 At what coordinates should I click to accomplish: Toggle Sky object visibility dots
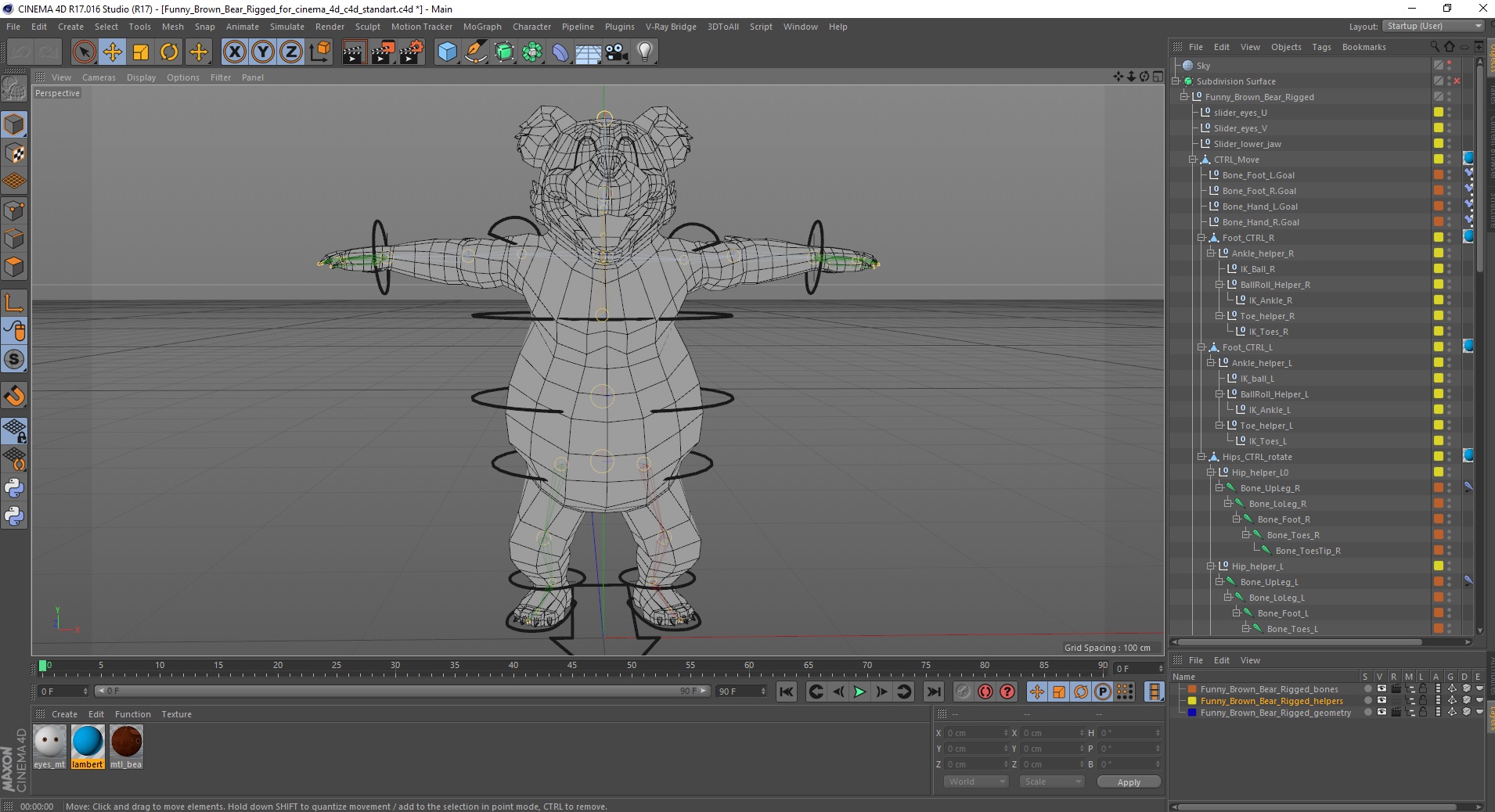point(1450,66)
